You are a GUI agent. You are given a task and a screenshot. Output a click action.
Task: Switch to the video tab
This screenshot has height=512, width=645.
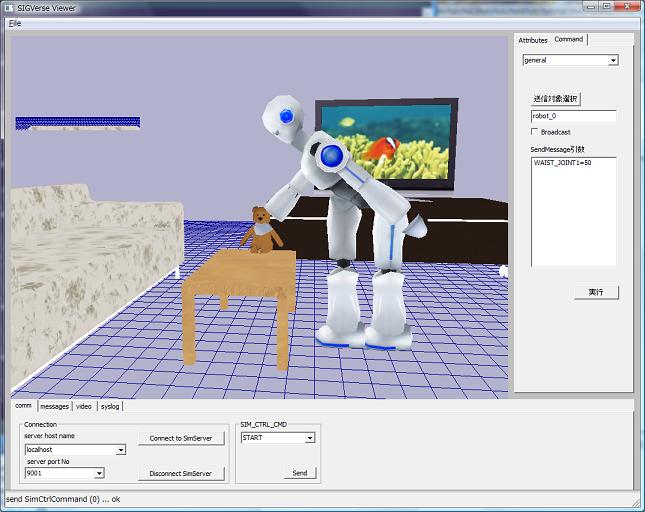84,406
